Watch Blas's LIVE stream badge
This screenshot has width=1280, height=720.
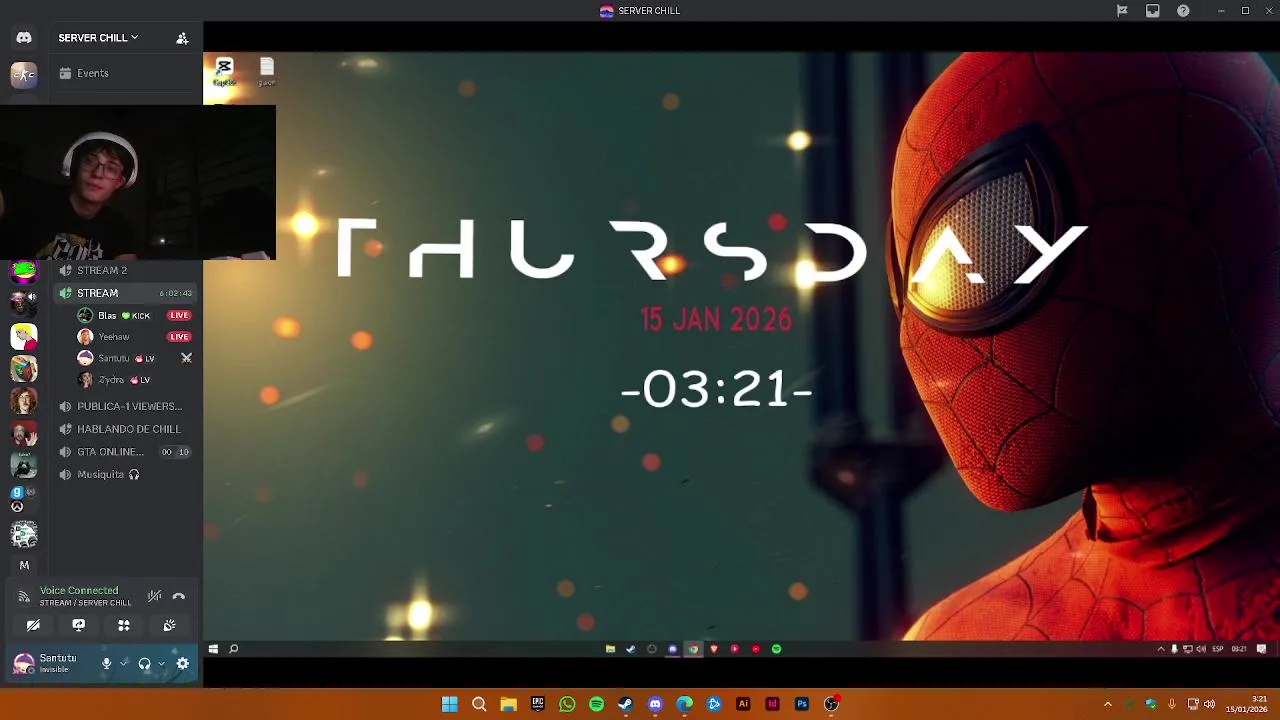coord(179,316)
